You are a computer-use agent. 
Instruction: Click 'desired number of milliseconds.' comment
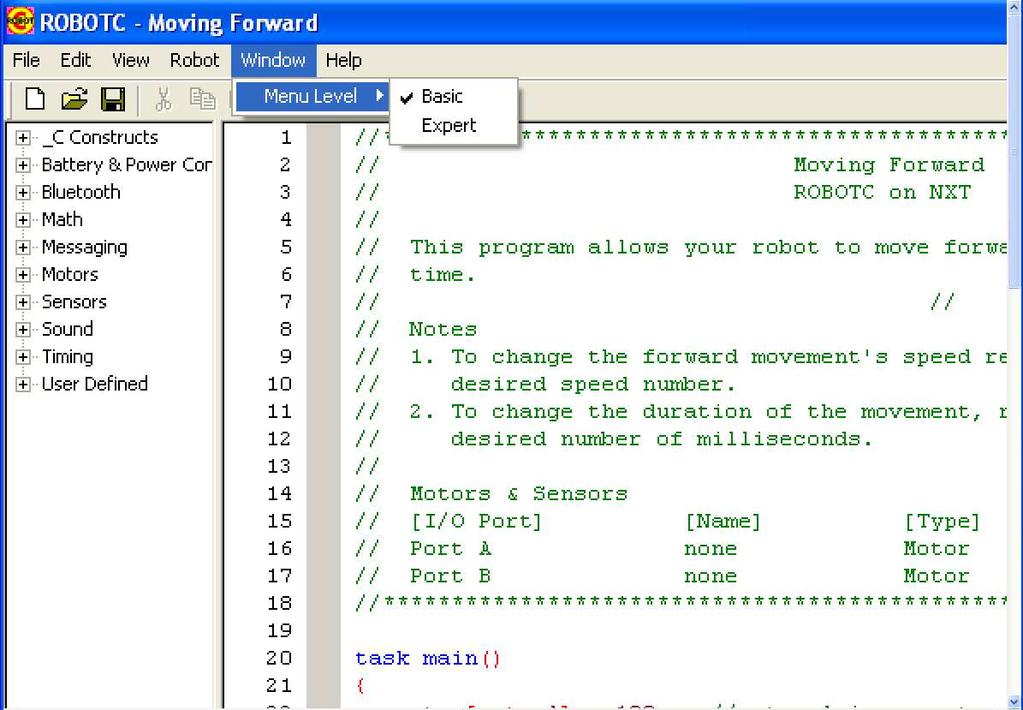pos(662,439)
